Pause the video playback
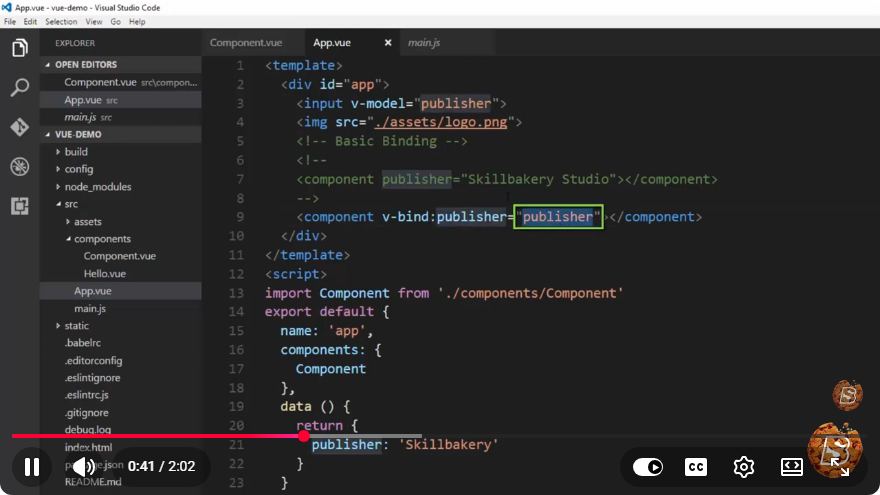 (32, 466)
